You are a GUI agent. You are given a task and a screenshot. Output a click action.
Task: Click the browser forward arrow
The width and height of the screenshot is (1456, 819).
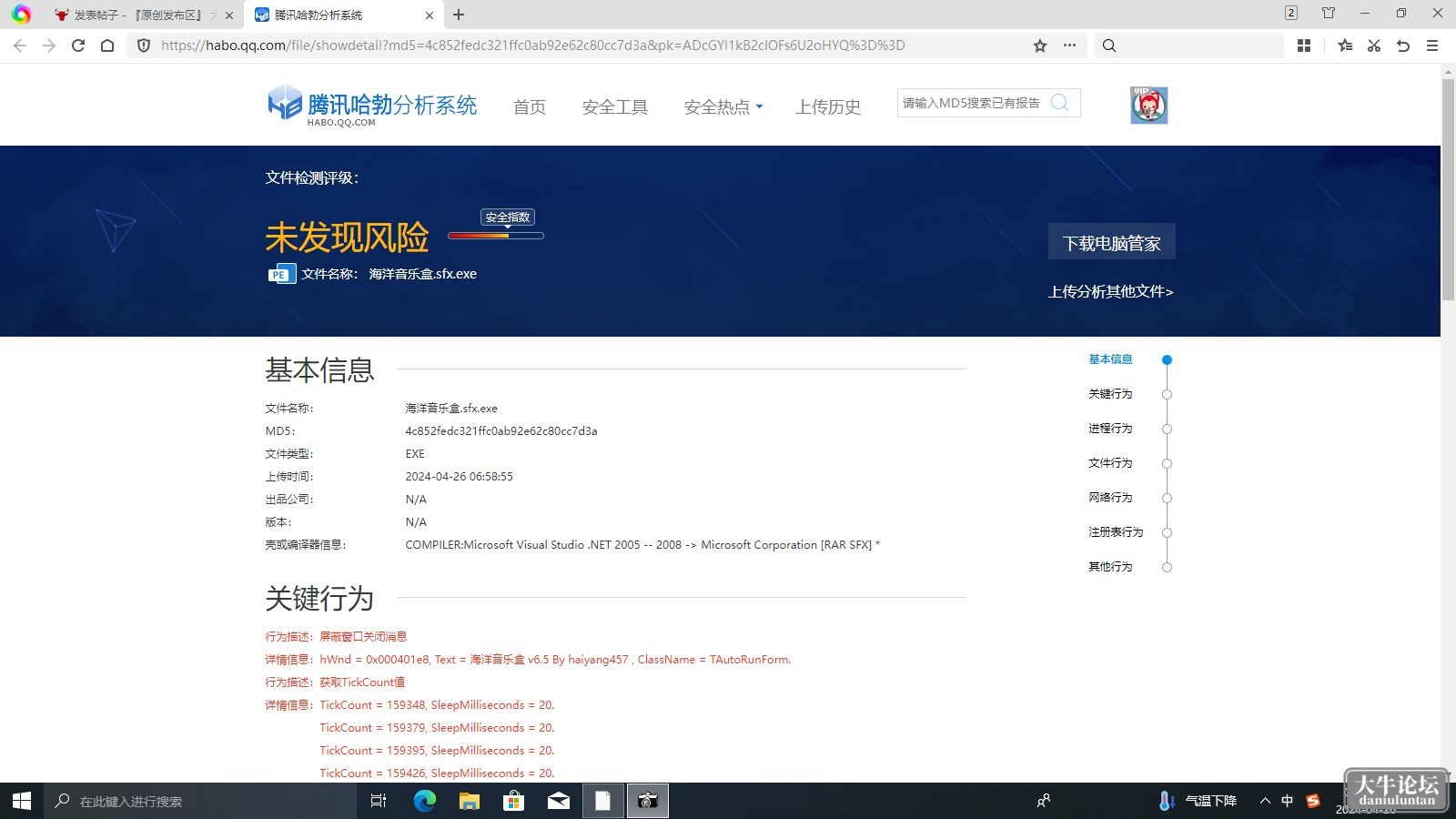[x=49, y=45]
